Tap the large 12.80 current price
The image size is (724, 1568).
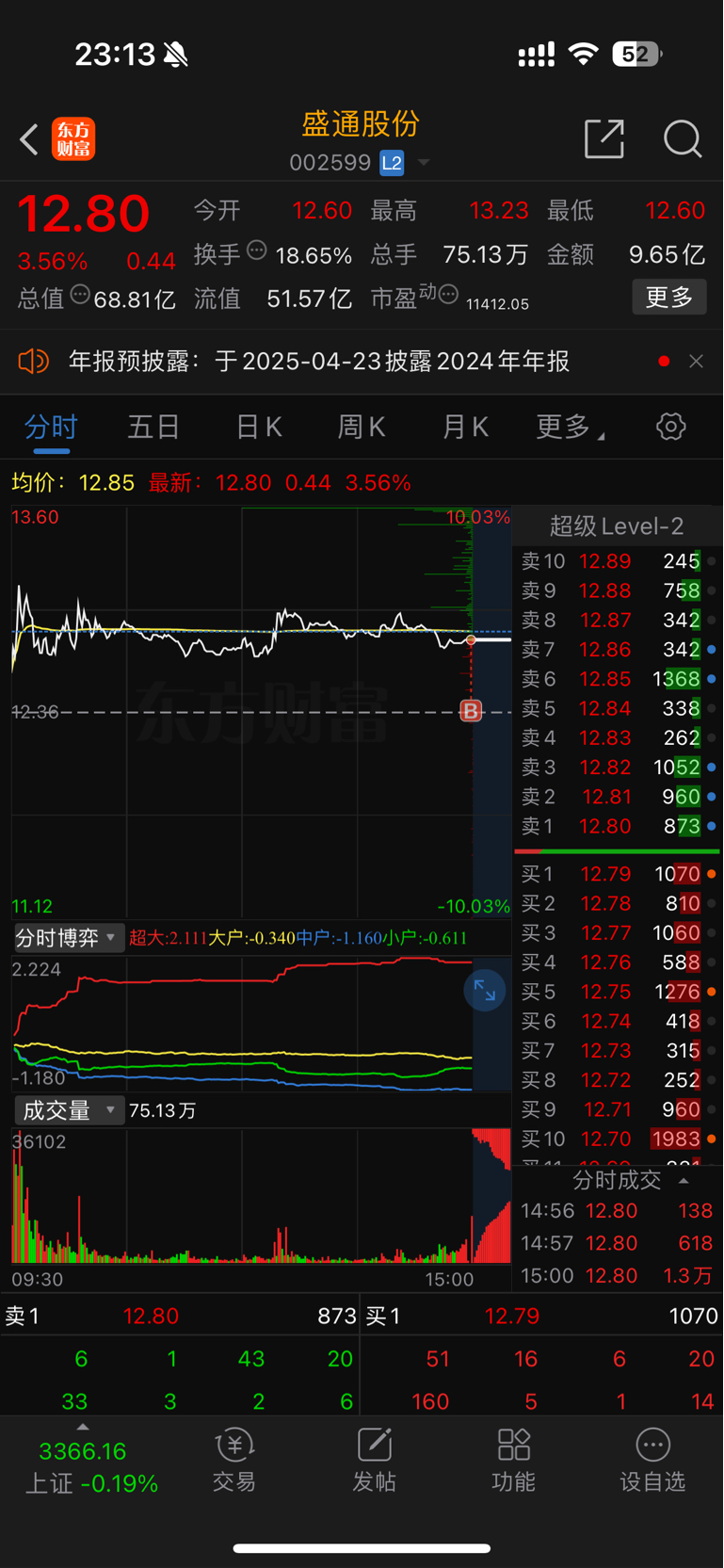[84, 214]
